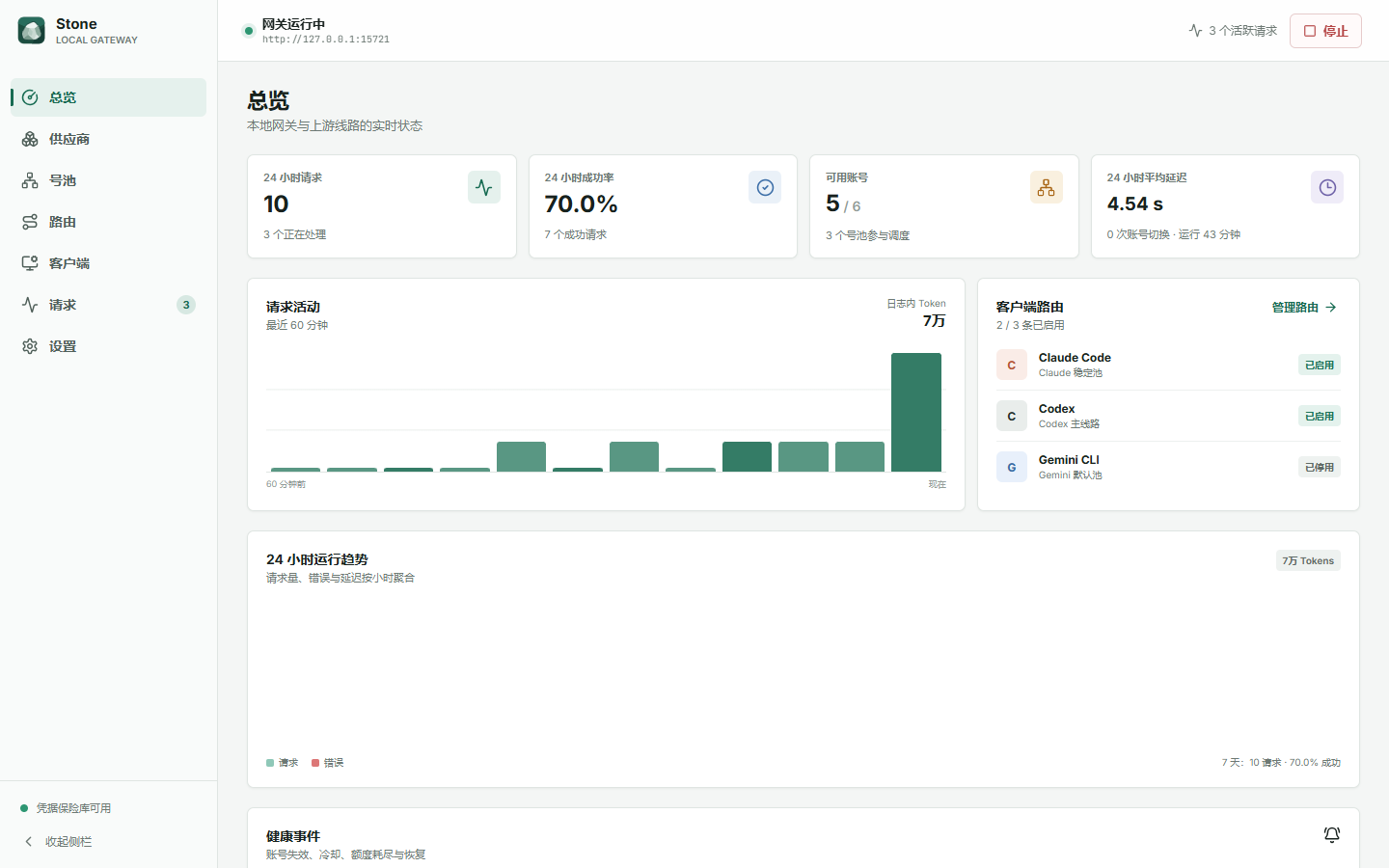The height and width of the screenshot is (868, 1389).
Task: Click the 已启用 badge for Claude Code
Action: point(1320,365)
